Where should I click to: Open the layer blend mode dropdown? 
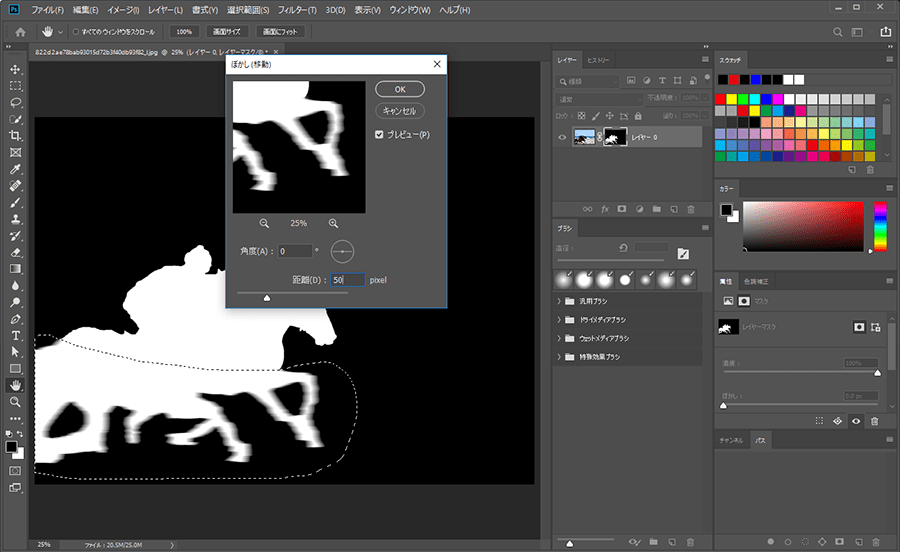pyautogui.click(x=600, y=99)
